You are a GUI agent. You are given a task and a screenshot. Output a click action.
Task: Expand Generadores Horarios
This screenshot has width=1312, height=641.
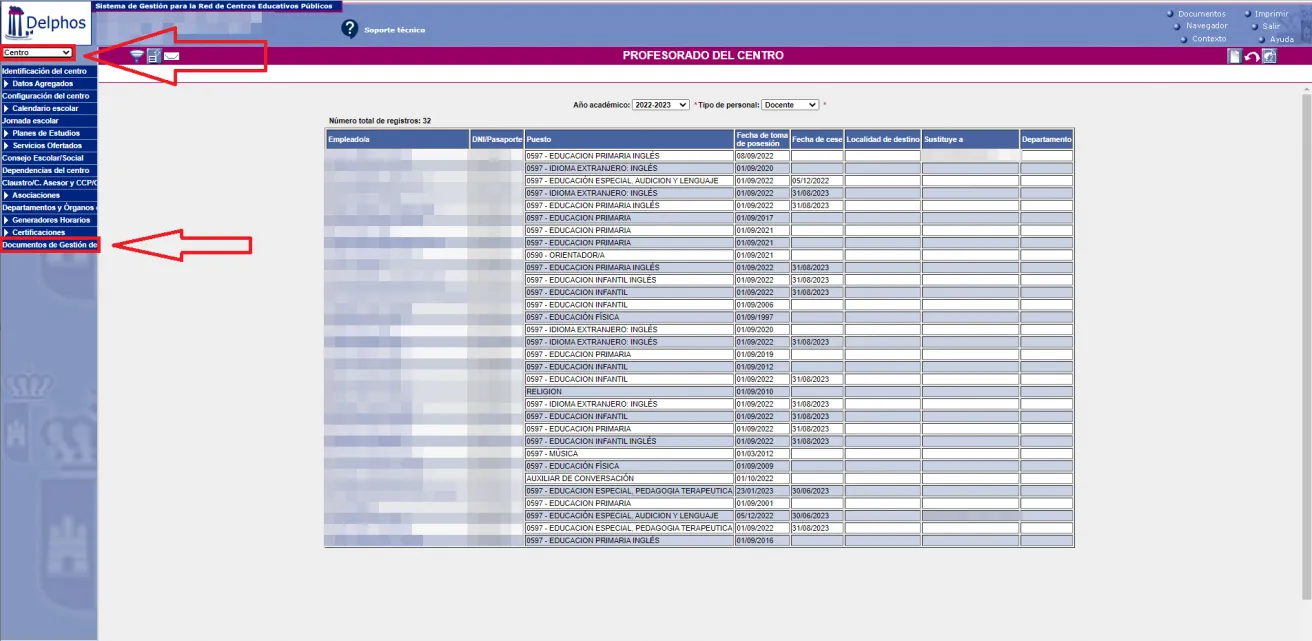(45, 219)
